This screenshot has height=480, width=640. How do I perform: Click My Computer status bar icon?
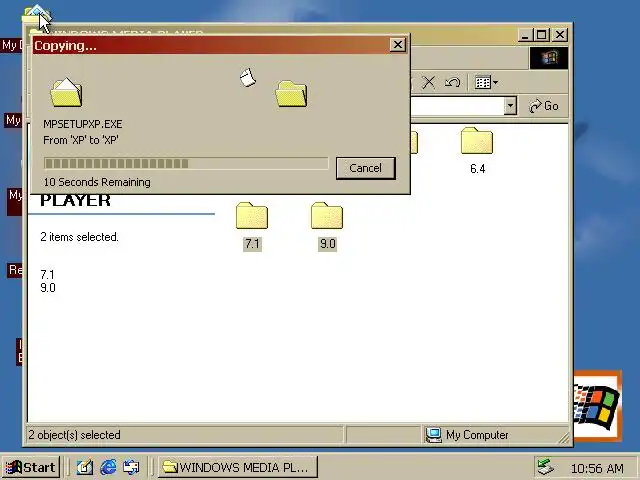point(433,435)
